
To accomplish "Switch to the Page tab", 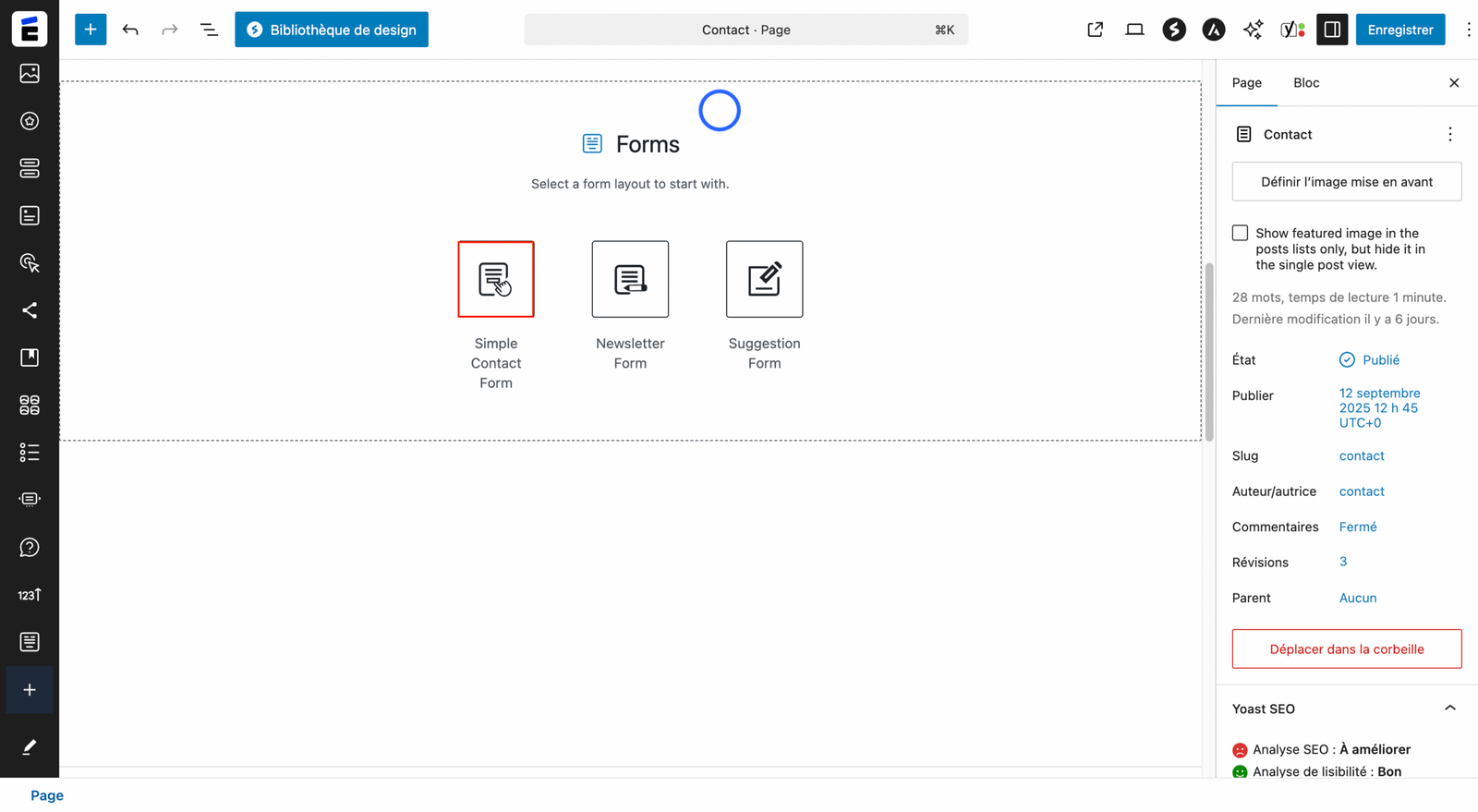I will pos(1246,83).
